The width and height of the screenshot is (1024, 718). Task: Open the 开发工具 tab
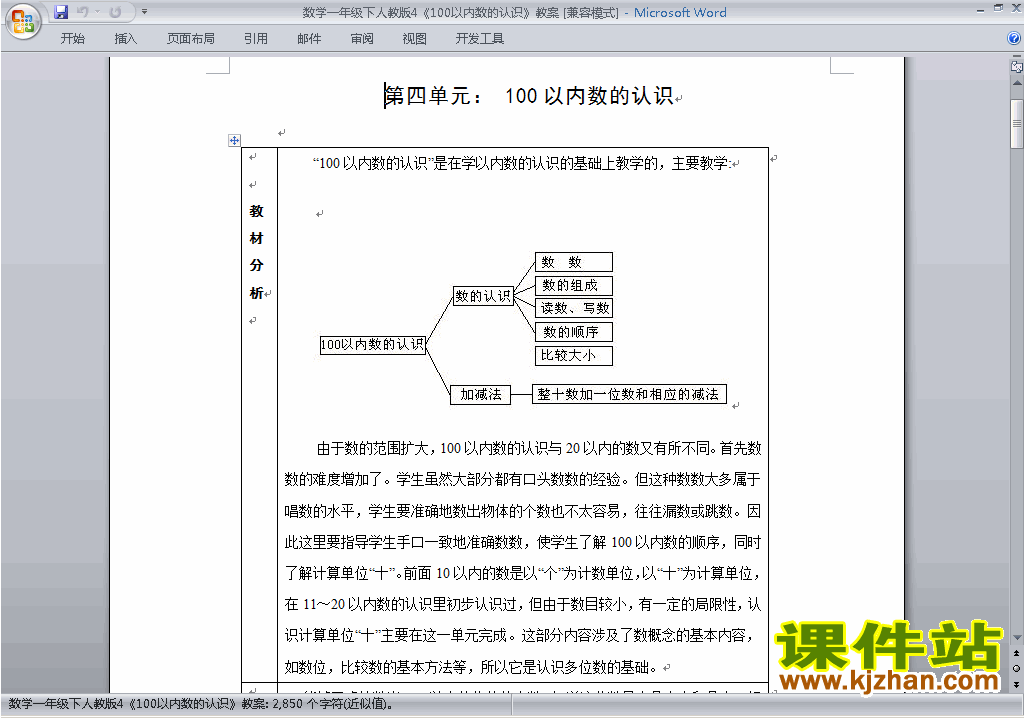479,39
